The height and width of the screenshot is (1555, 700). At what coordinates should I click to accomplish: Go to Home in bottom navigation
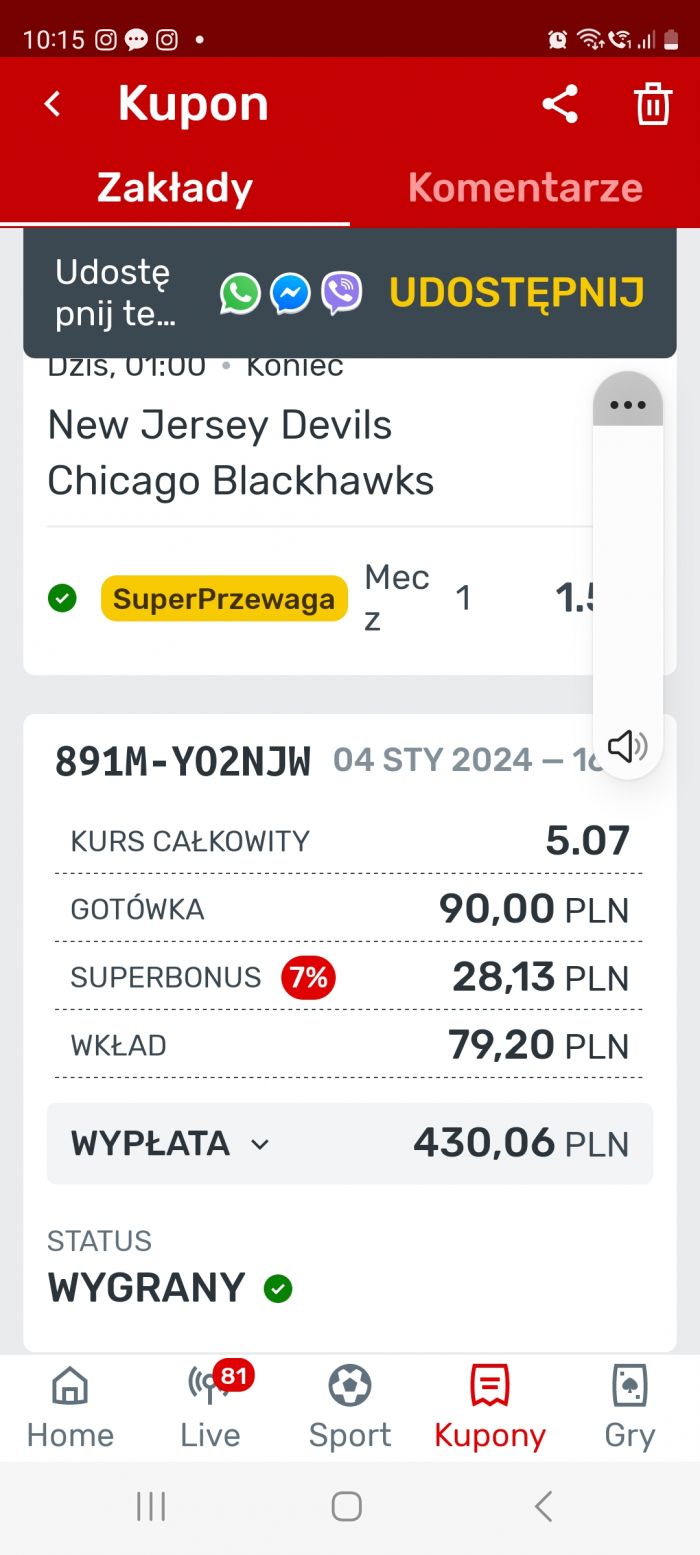coord(70,1408)
